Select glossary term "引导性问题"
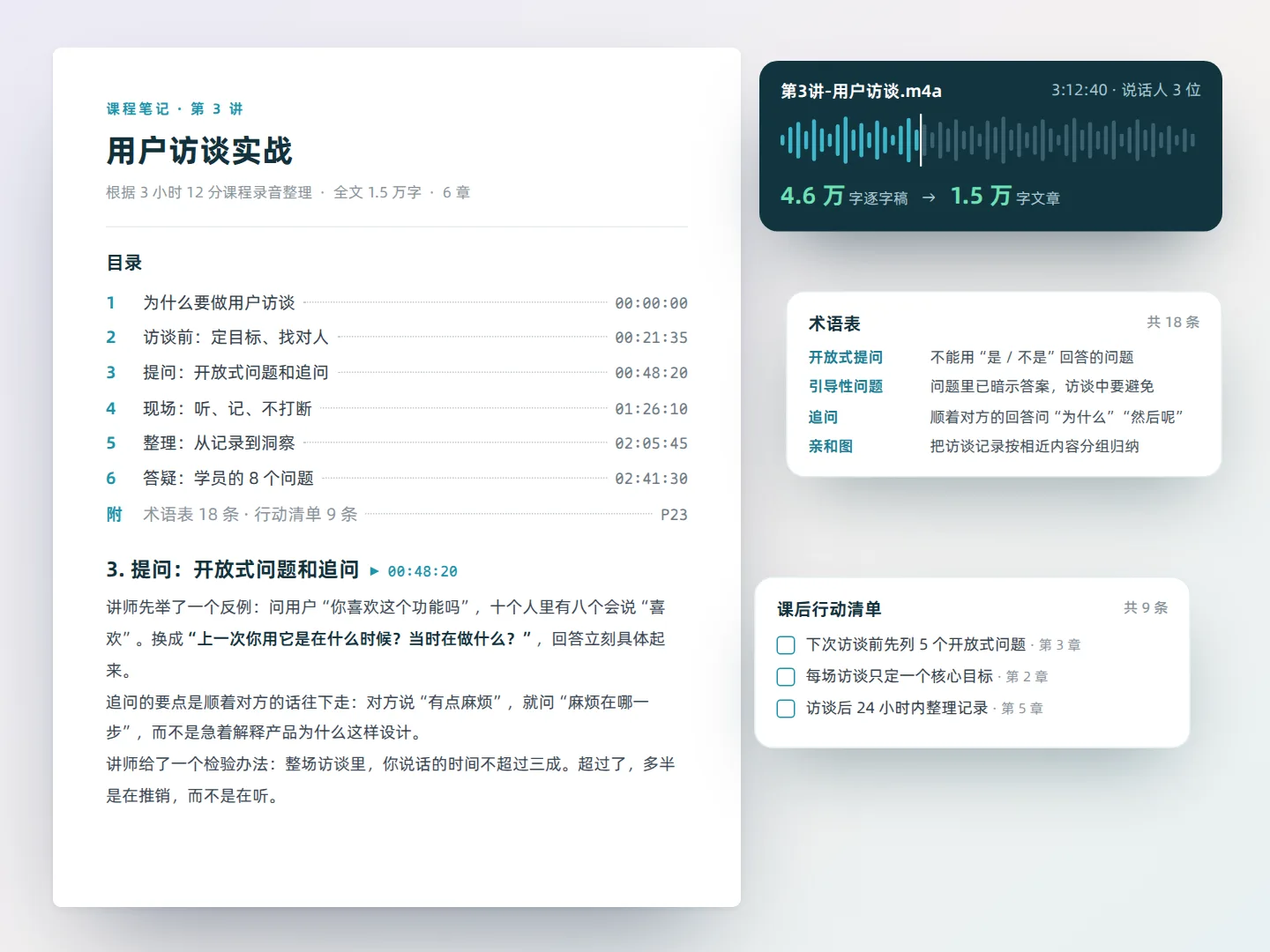Viewport: 1270px width, 952px height. pyautogui.click(x=845, y=386)
